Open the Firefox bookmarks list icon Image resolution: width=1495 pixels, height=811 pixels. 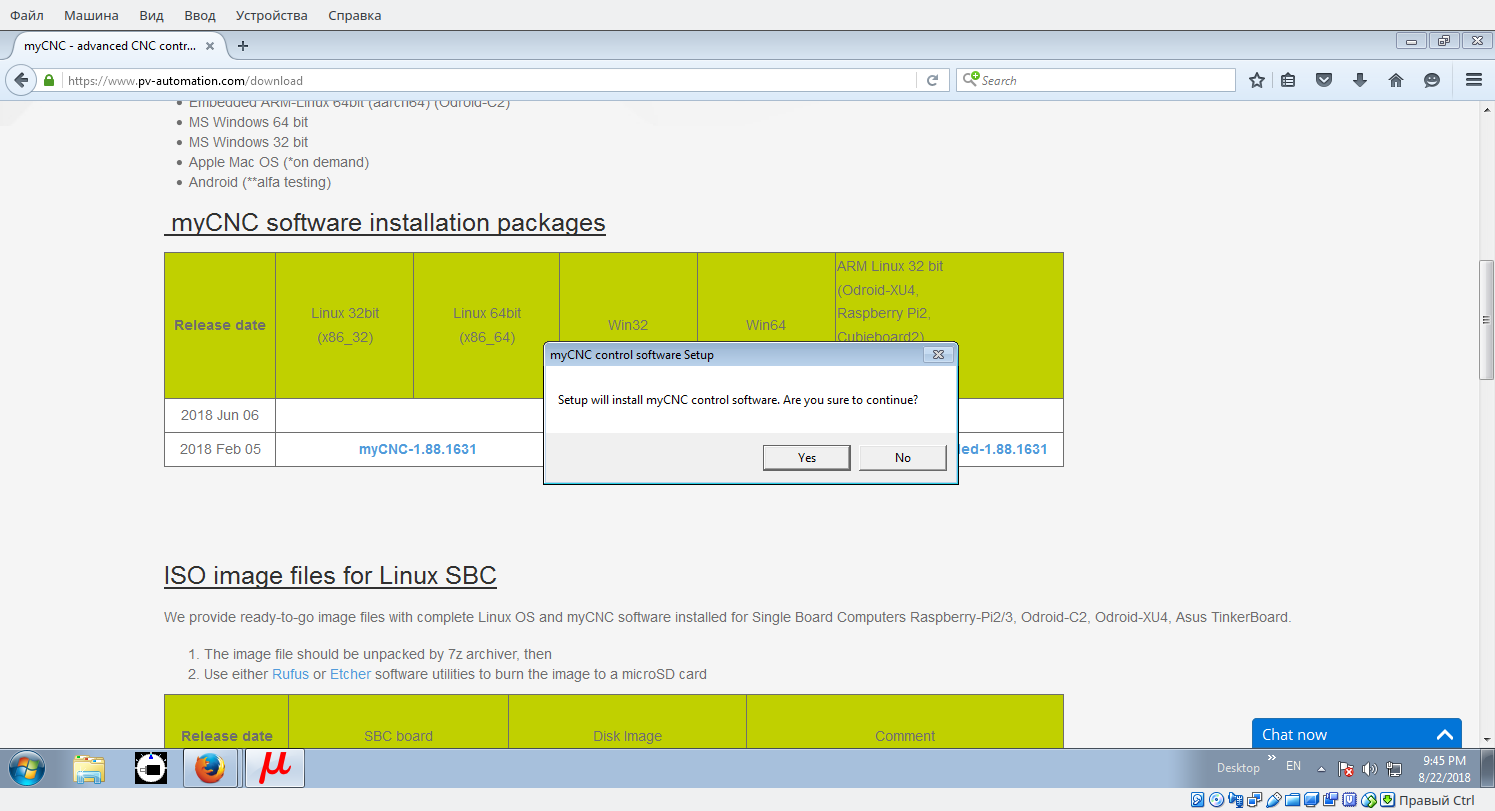pos(1288,80)
